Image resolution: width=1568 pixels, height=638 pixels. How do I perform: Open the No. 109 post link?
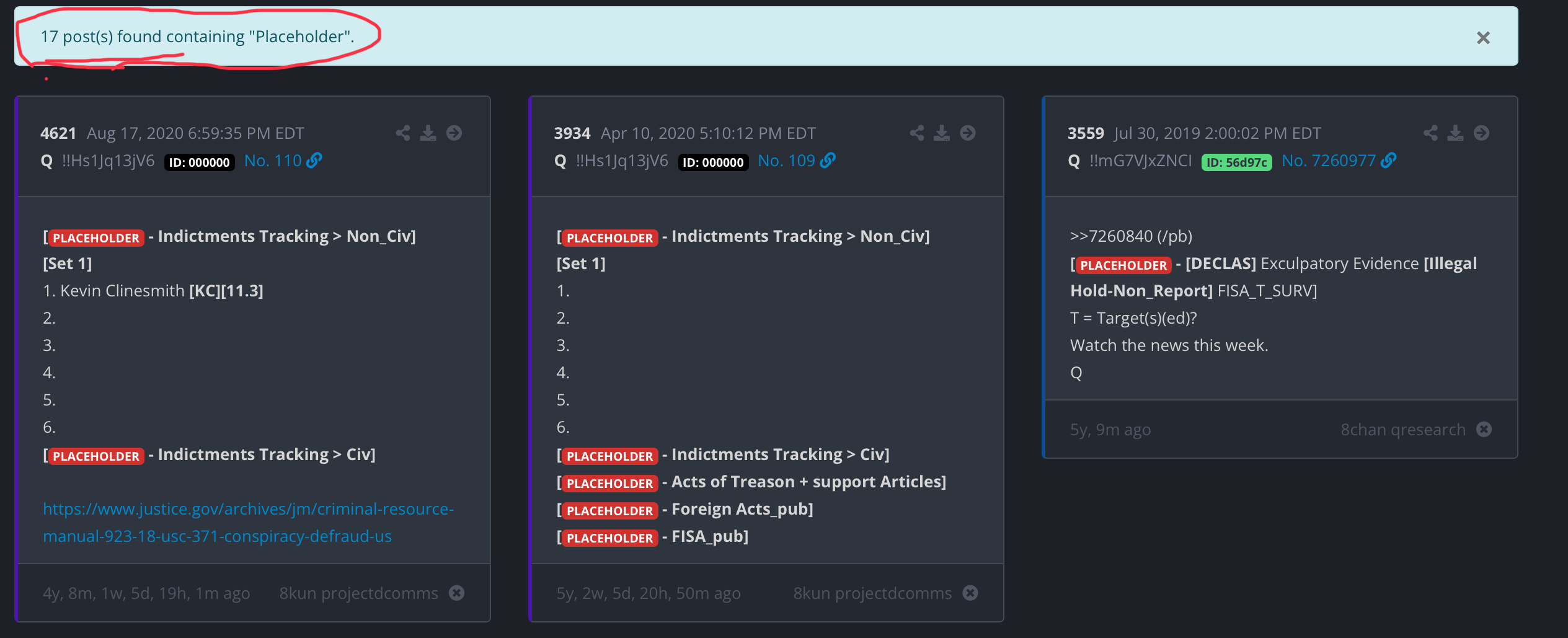pos(786,161)
